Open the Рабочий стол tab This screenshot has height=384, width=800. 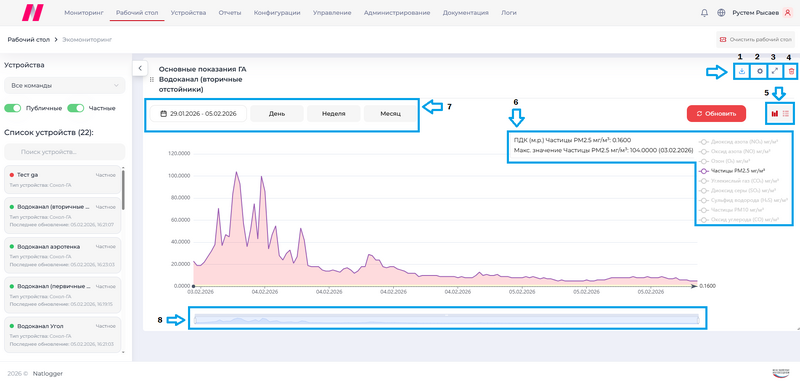pos(137,13)
